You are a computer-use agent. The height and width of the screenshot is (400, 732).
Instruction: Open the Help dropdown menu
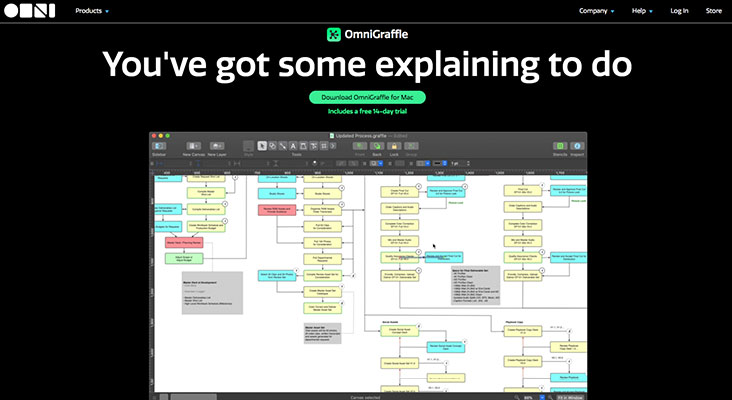pyautogui.click(x=642, y=11)
